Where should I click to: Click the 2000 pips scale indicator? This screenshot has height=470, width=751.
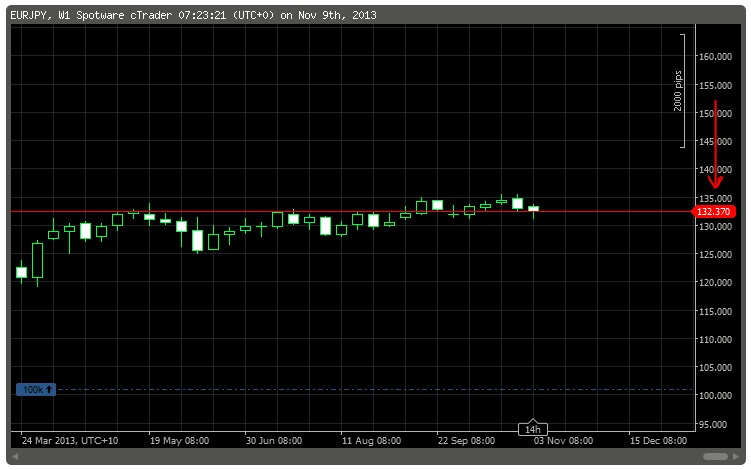(679, 91)
